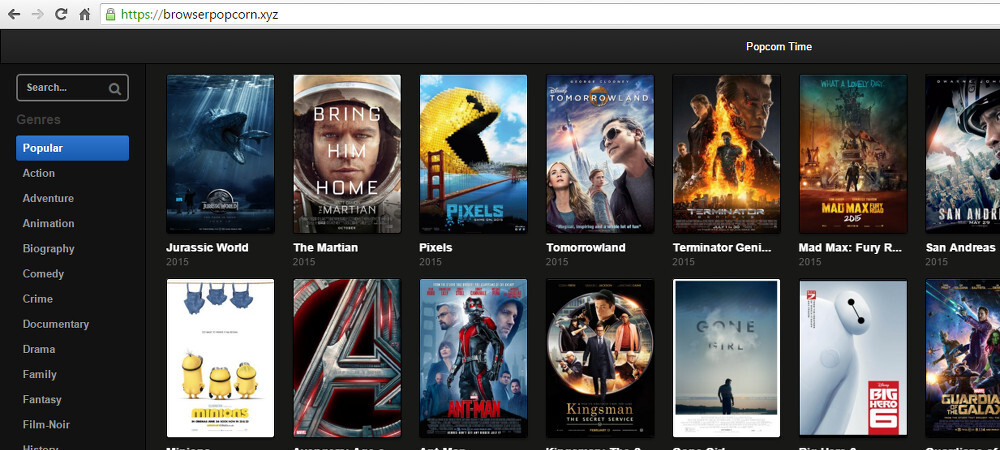Click the Mad Max: Fury R... title
1000x450 pixels.
850,247
